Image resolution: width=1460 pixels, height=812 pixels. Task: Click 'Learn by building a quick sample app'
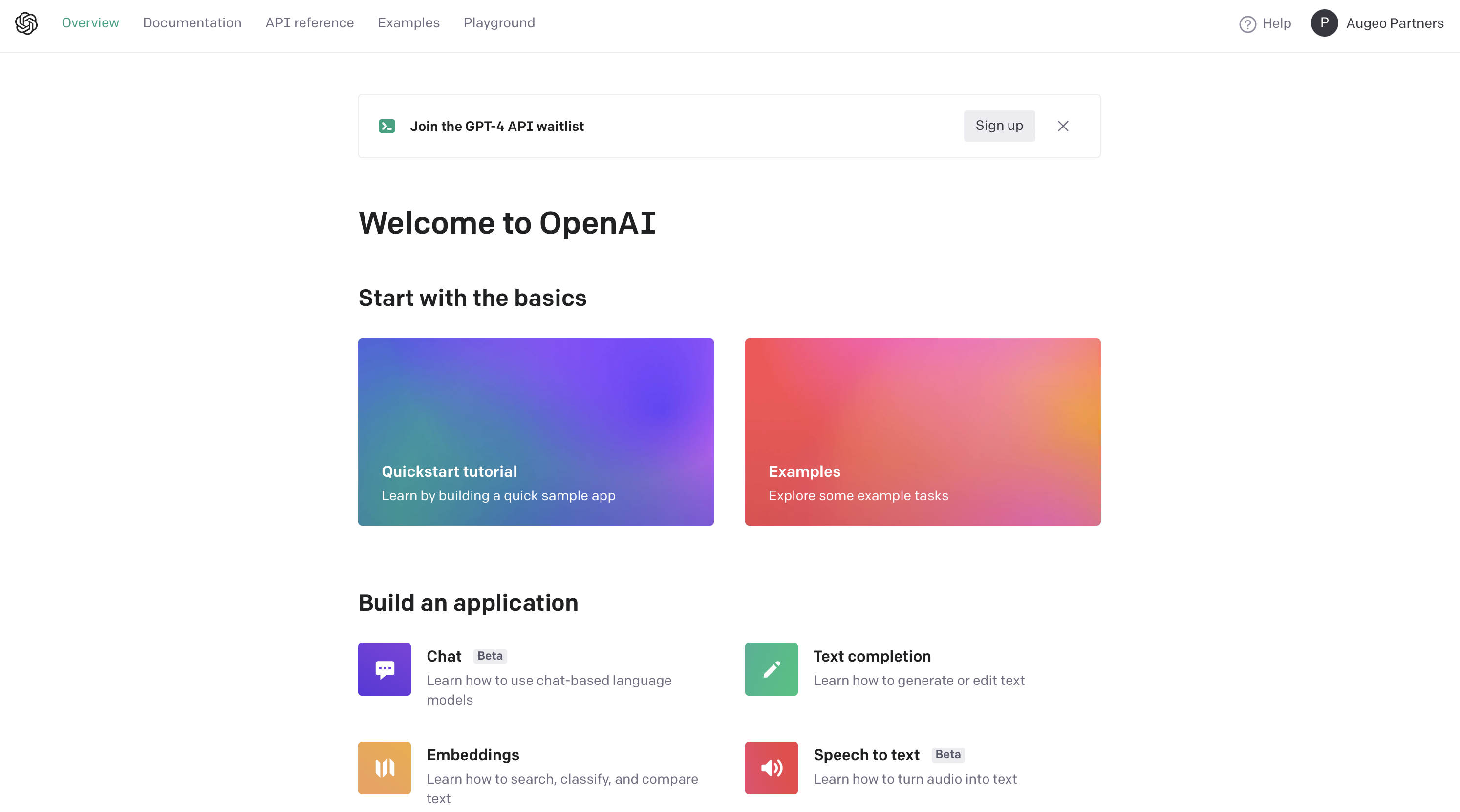click(x=498, y=495)
